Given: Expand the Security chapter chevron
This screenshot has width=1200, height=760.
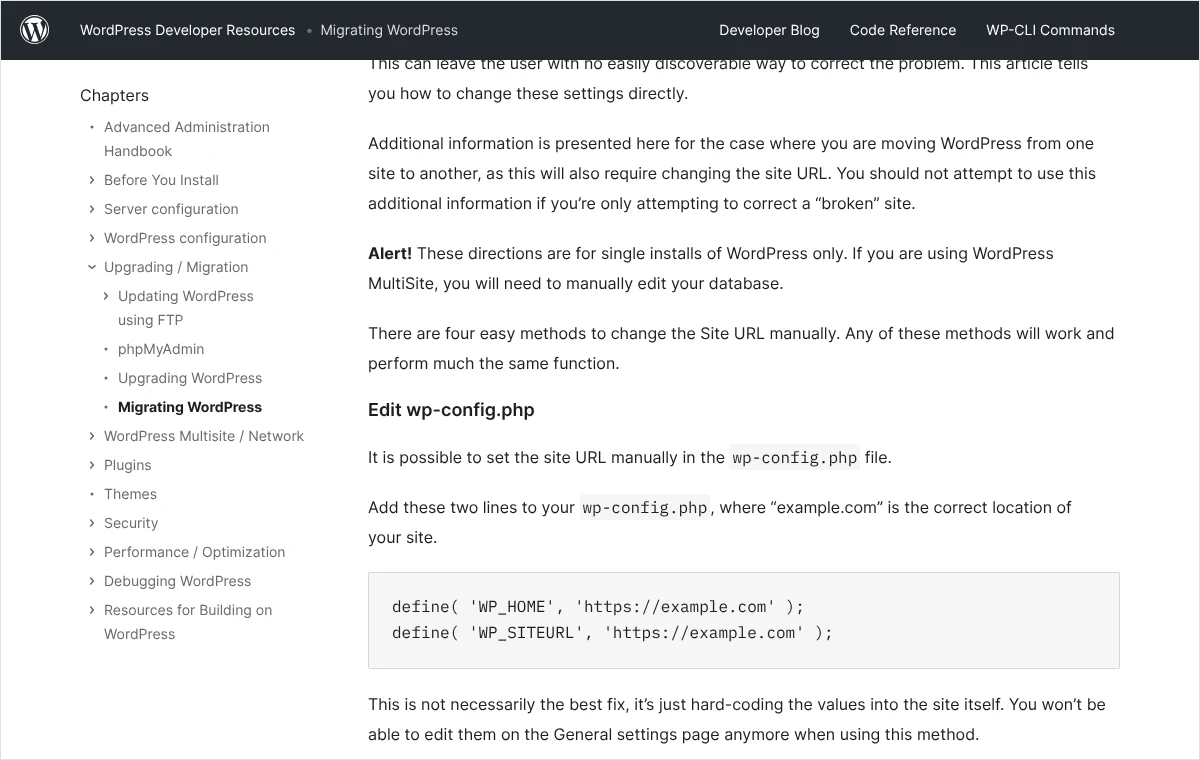Looking at the screenshot, I should point(92,523).
